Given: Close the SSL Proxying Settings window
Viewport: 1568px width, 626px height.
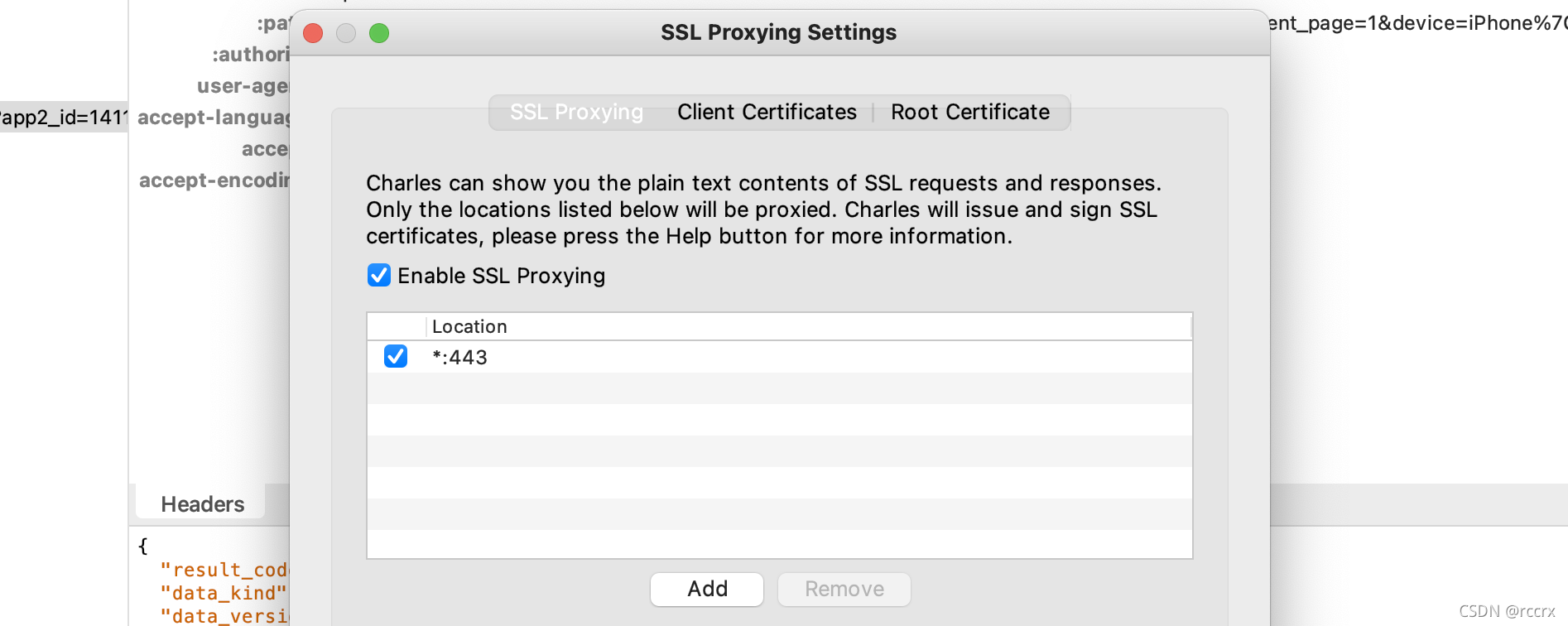Looking at the screenshot, I should pyautogui.click(x=313, y=33).
